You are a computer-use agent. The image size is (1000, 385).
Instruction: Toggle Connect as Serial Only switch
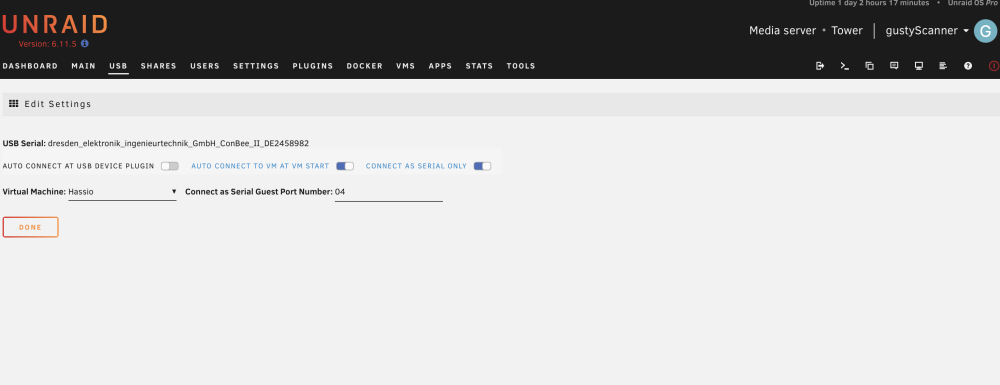coord(483,166)
